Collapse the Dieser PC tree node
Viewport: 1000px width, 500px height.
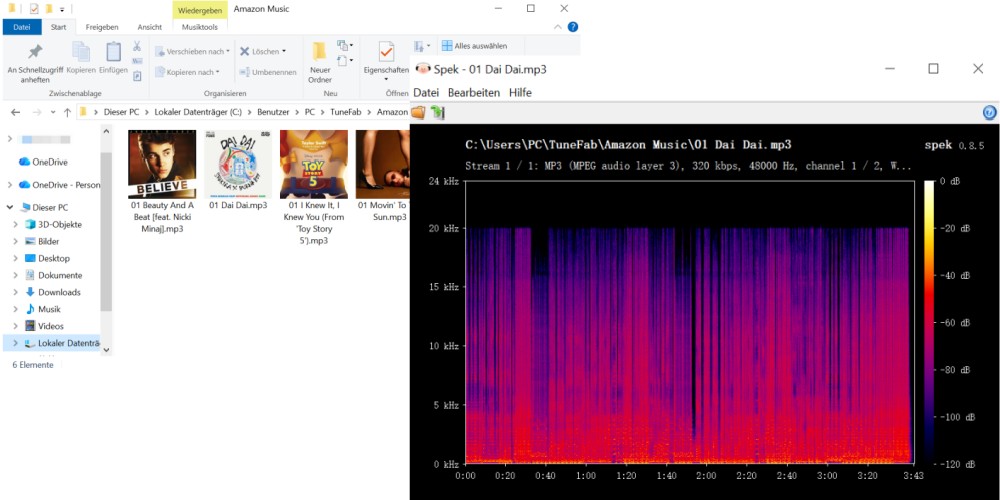tap(10, 207)
